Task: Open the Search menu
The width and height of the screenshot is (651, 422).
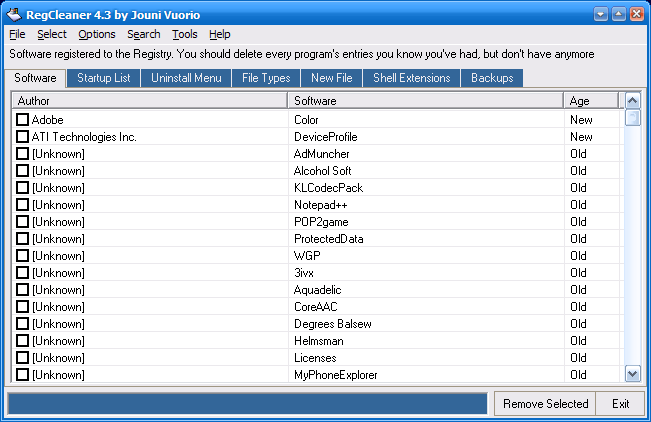Action: [x=144, y=34]
